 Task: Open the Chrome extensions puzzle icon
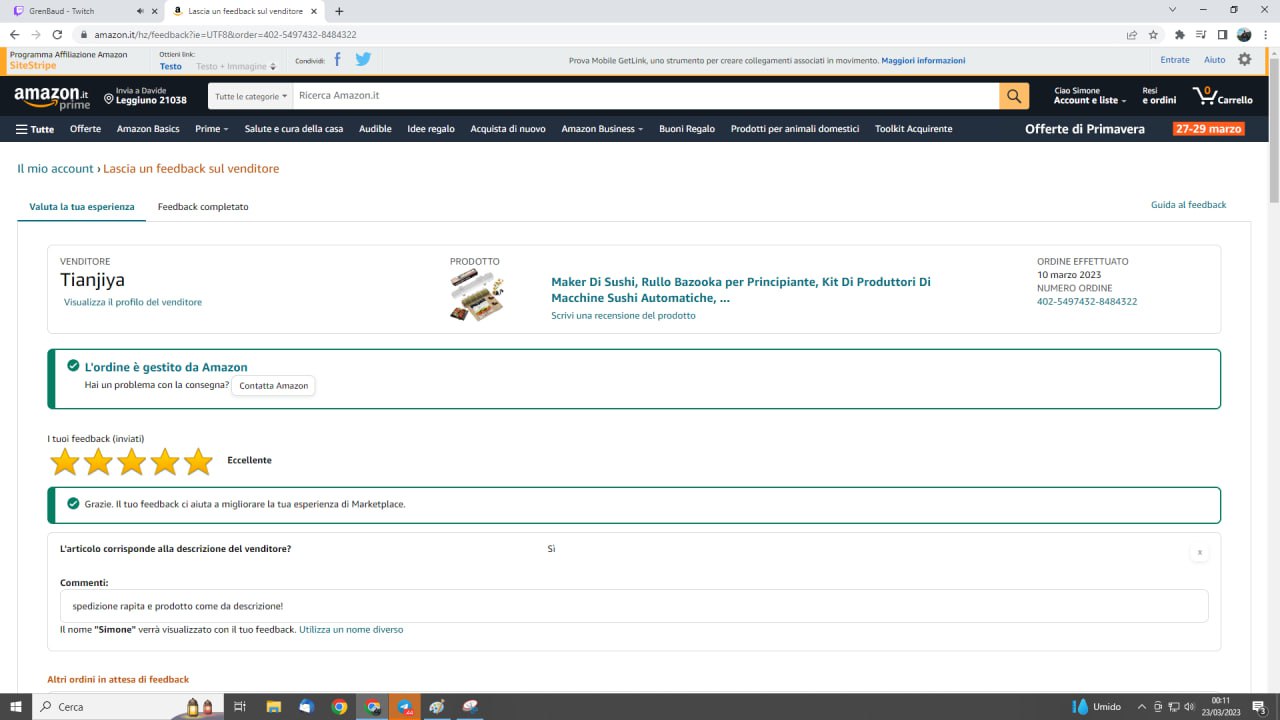(1180, 34)
